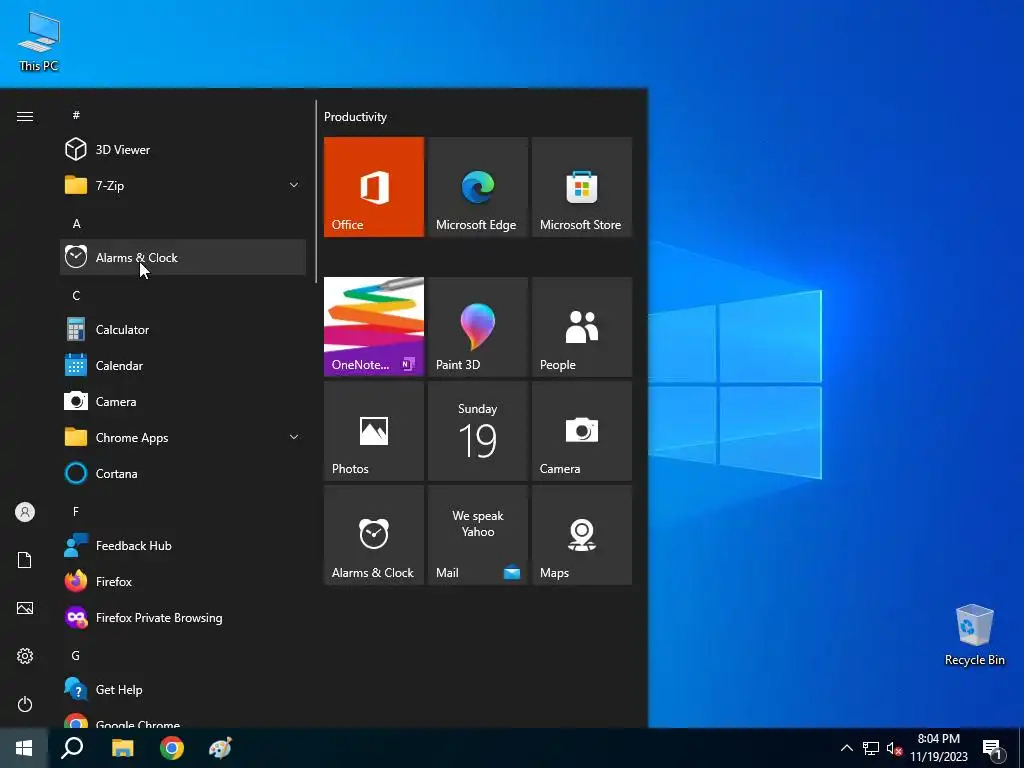Open Settings gear in Start sidebar
The width and height of the screenshot is (1024, 768).
[25, 656]
